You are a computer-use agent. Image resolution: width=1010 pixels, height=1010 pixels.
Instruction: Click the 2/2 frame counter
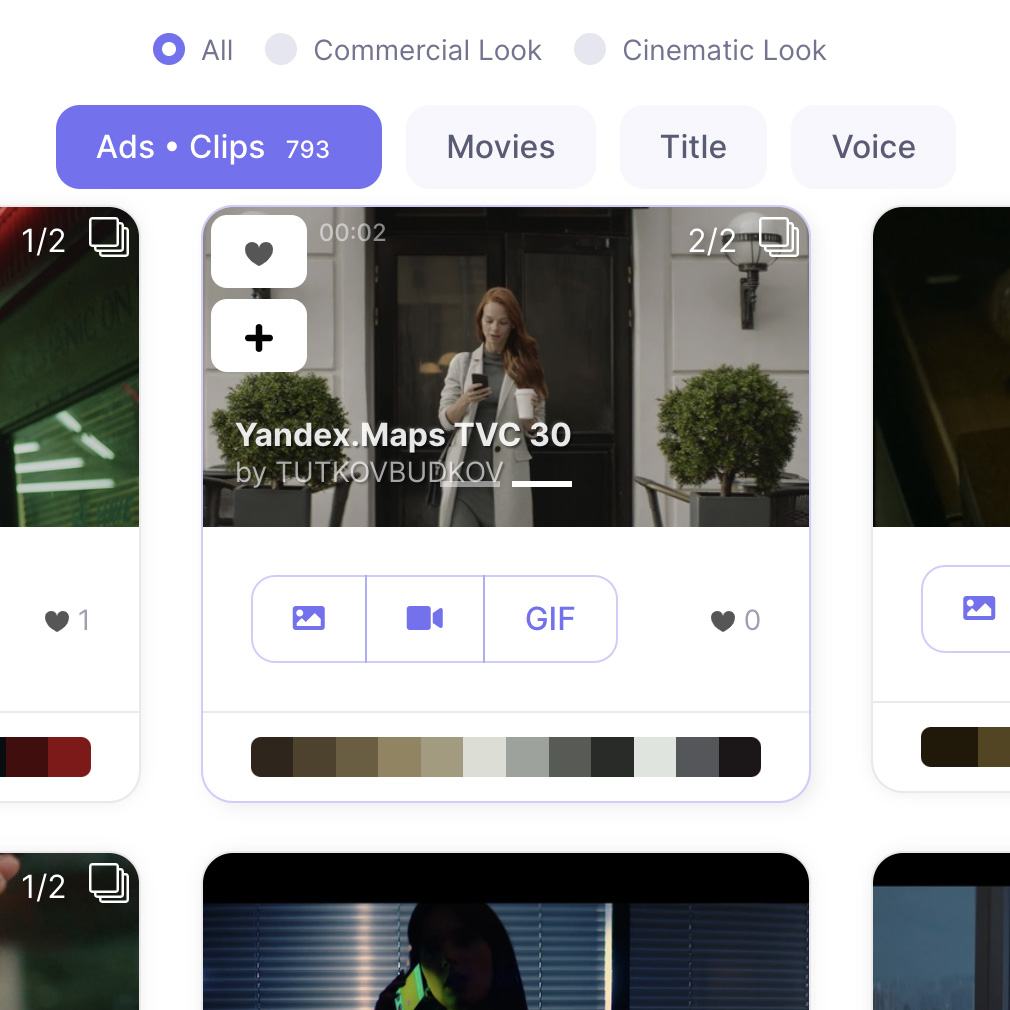[x=712, y=242]
